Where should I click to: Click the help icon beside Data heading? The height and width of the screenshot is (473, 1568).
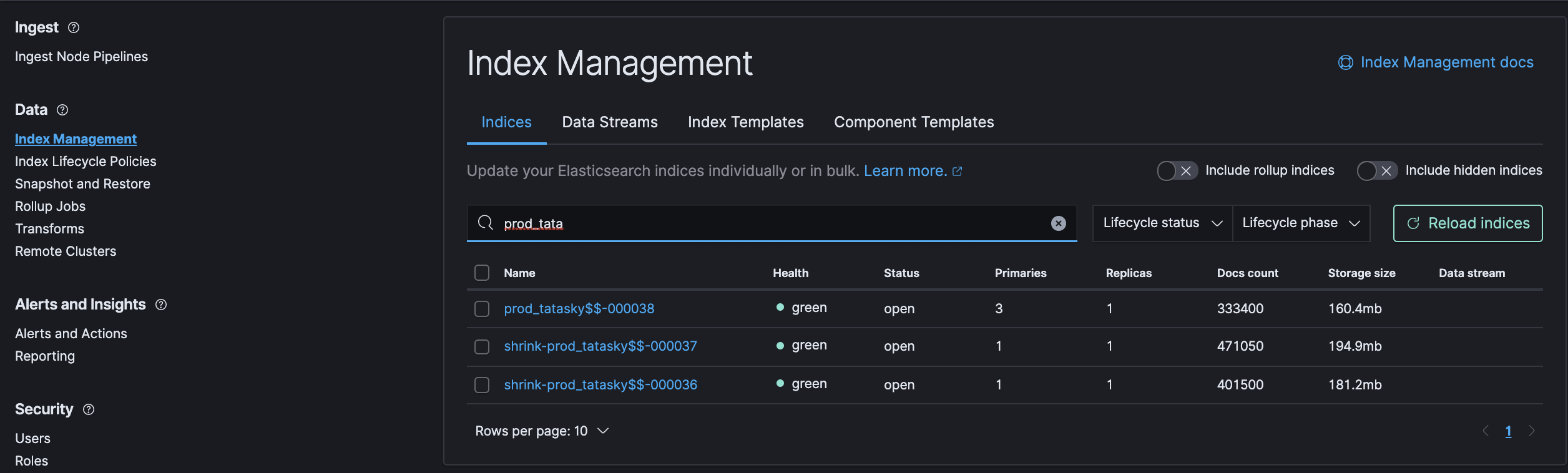(62, 110)
